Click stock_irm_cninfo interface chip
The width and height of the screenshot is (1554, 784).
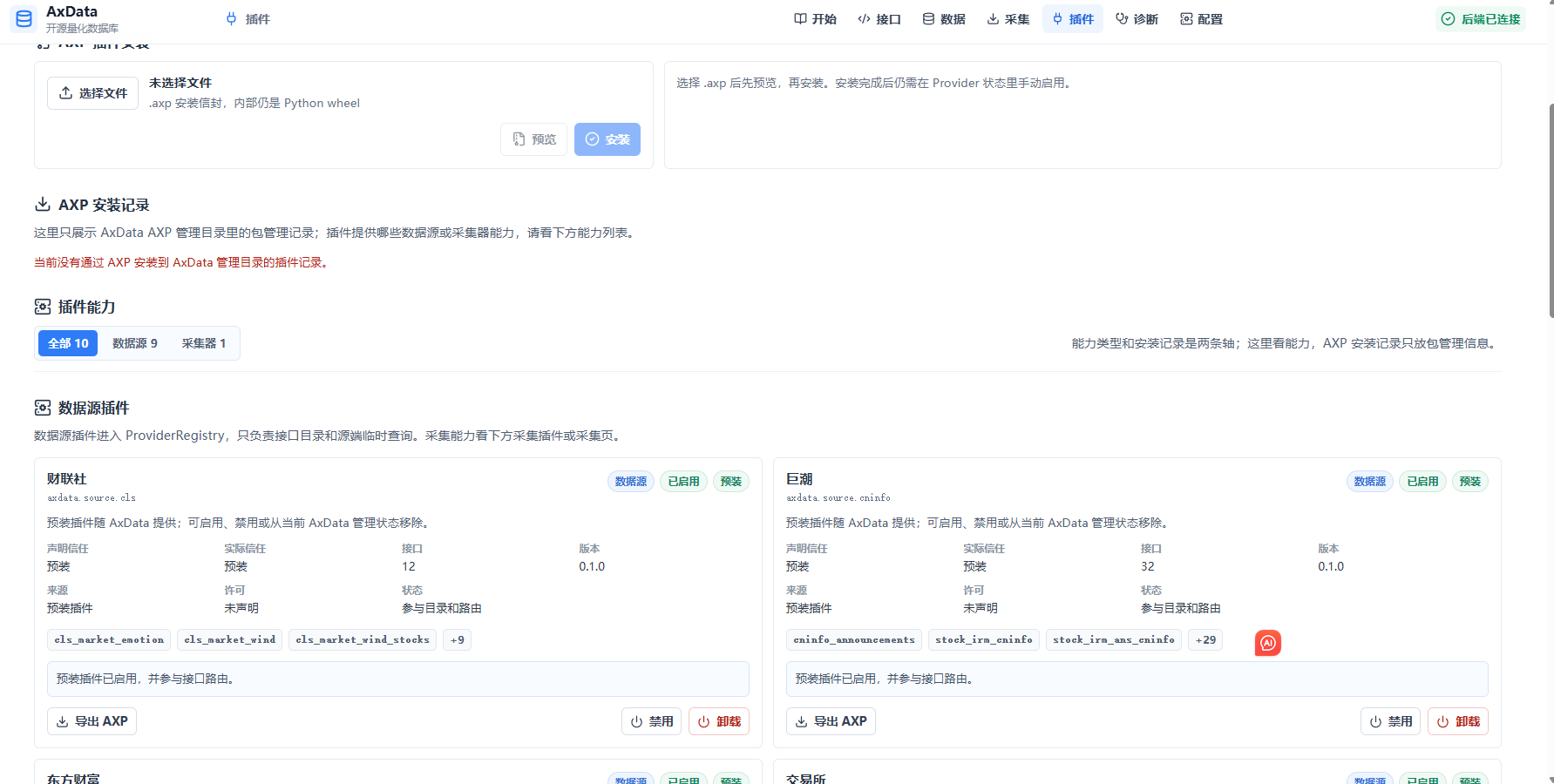coord(984,640)
